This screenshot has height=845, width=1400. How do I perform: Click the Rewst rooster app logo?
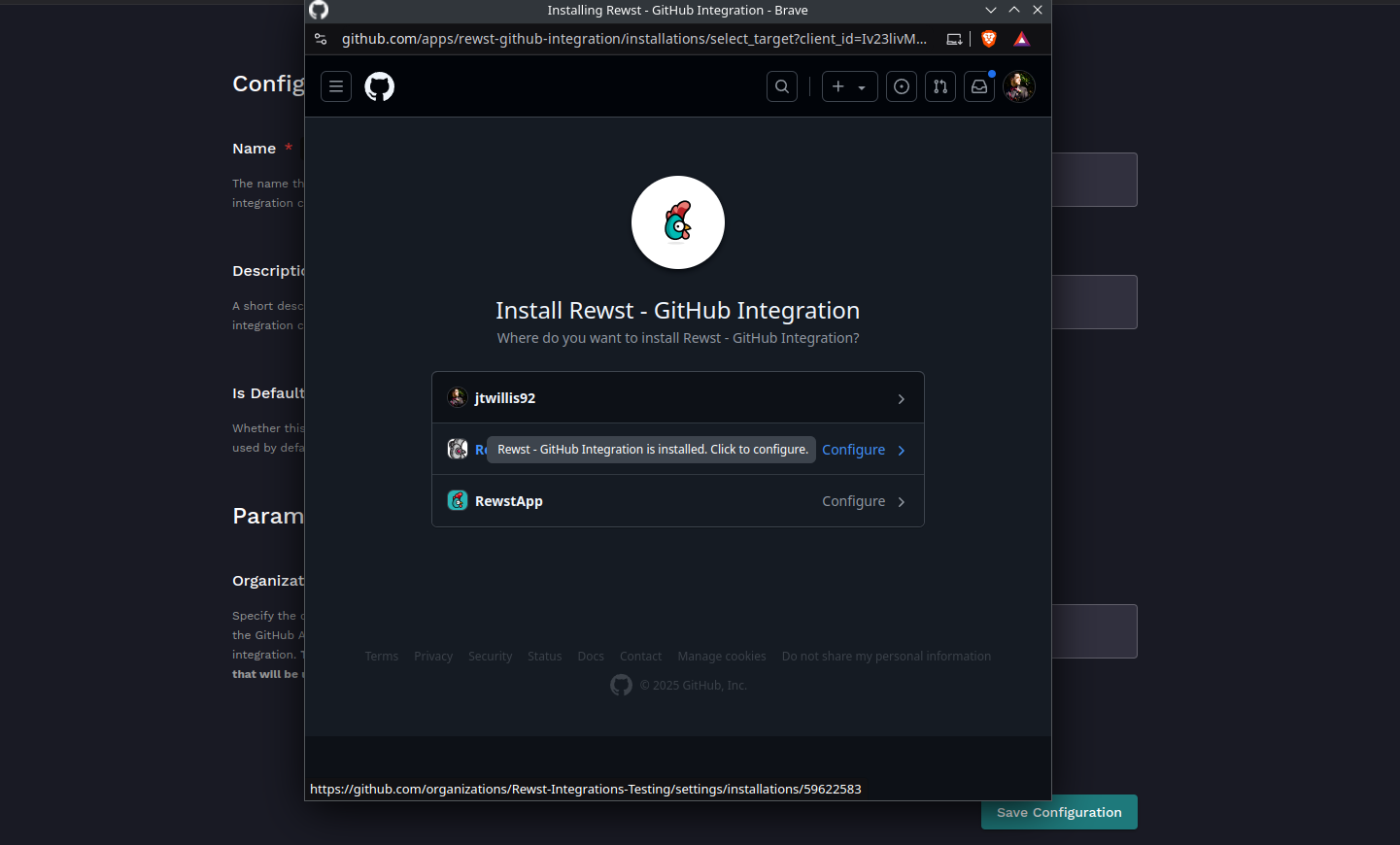pos(678,222)
